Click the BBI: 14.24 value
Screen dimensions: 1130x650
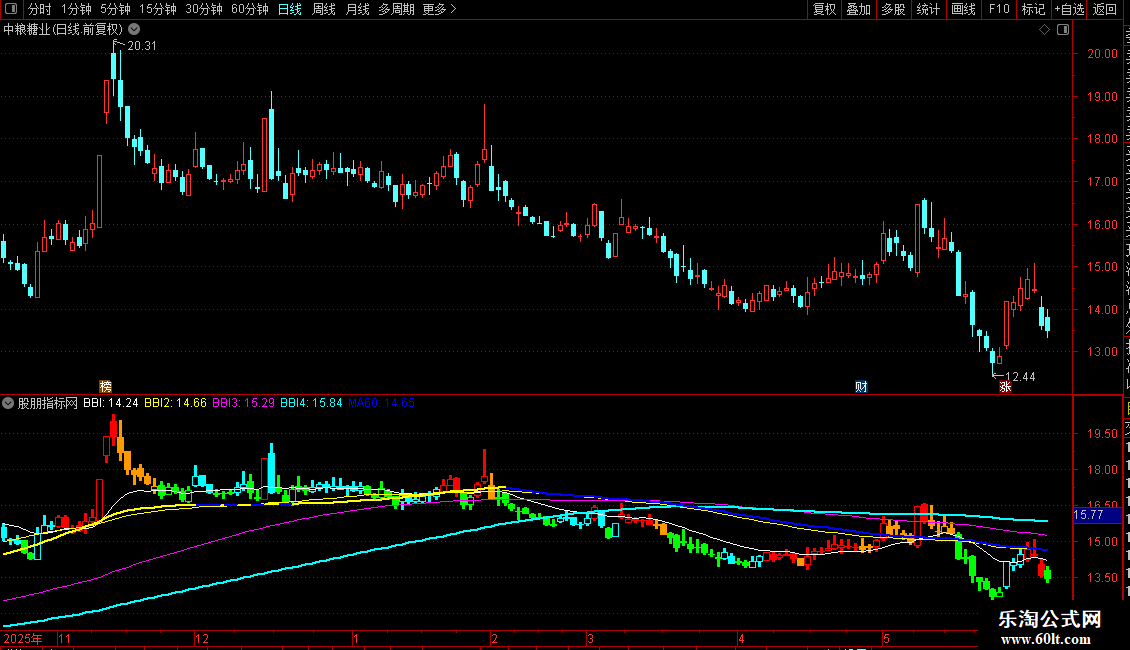(111, 403)
